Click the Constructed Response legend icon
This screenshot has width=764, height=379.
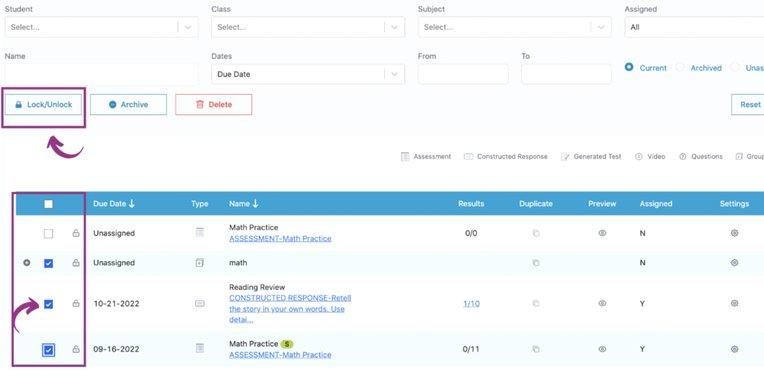468,157
